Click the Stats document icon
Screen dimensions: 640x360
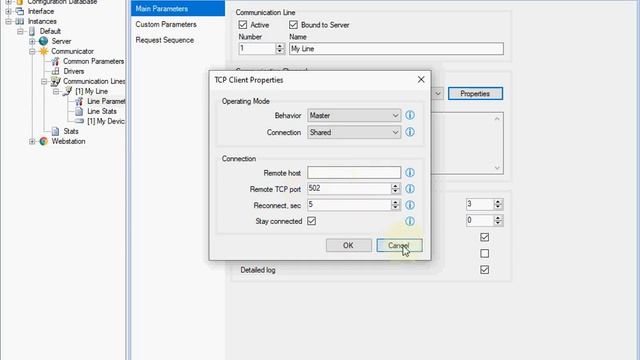56,131
